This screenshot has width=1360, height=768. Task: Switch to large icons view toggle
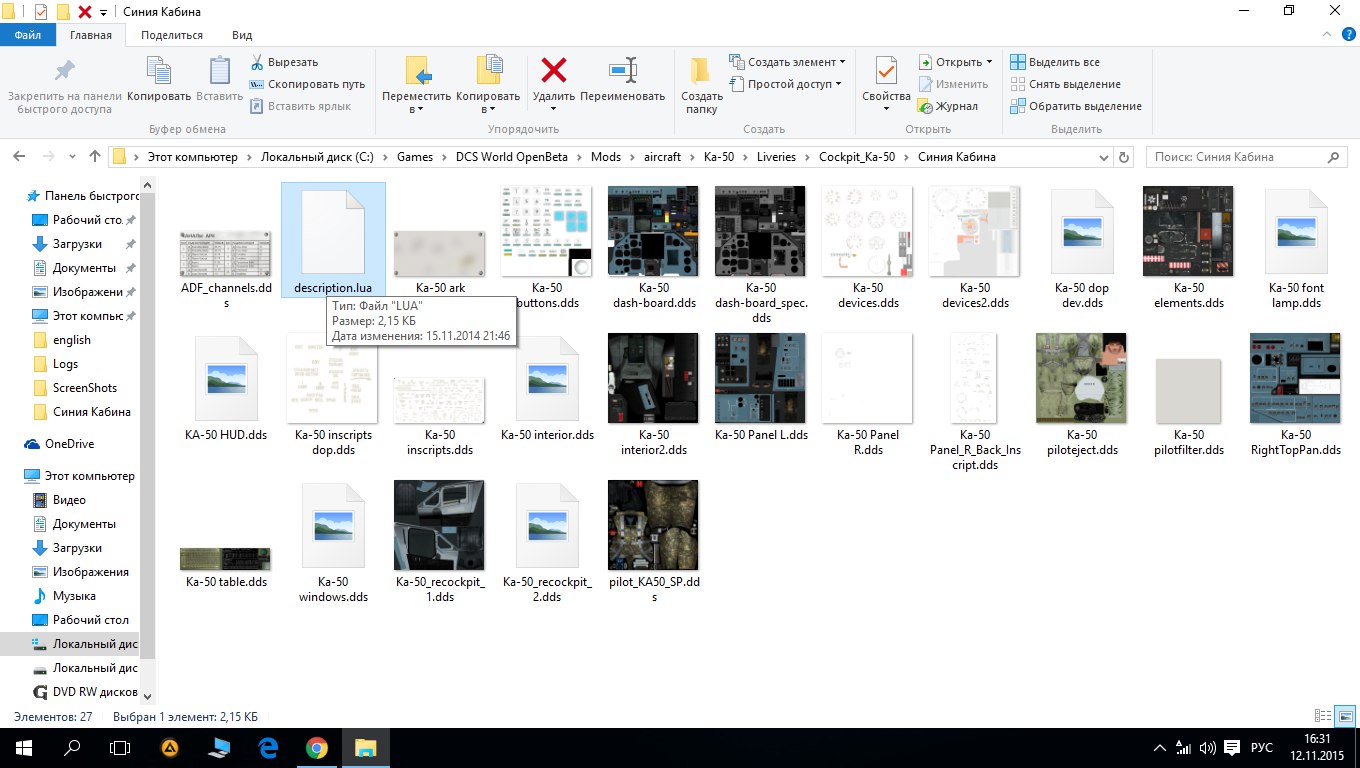(1344, 716)
